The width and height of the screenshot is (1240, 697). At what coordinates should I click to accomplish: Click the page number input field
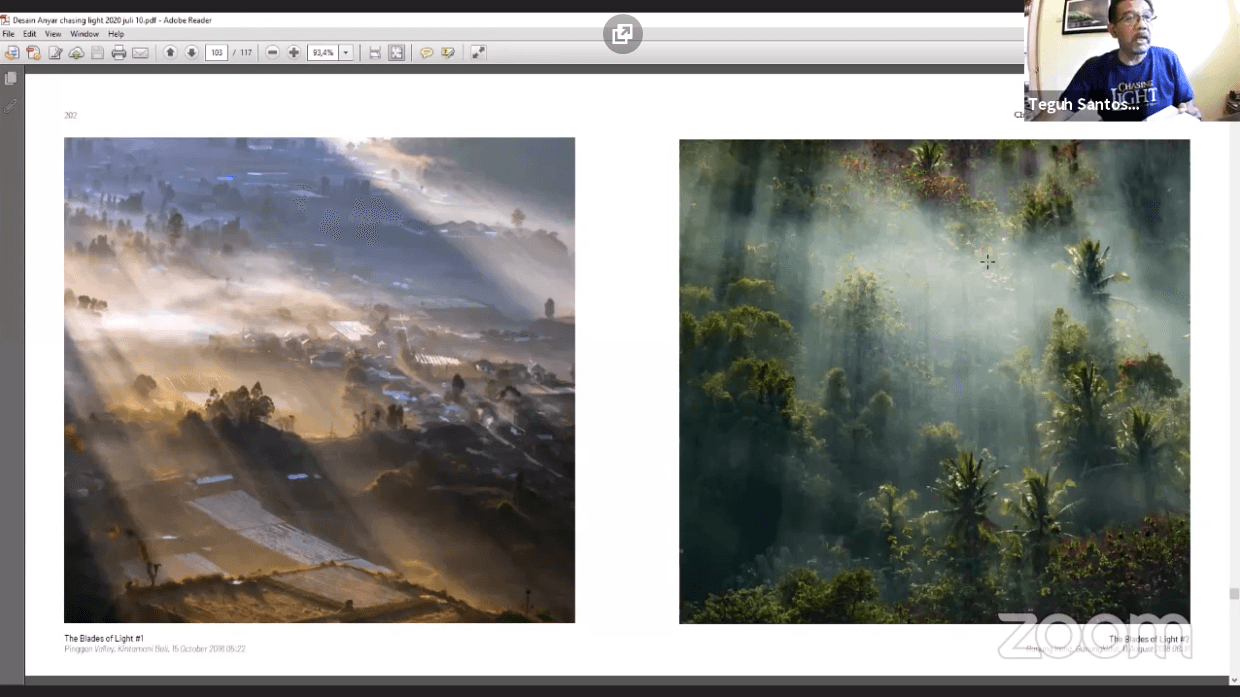point(216,53)
